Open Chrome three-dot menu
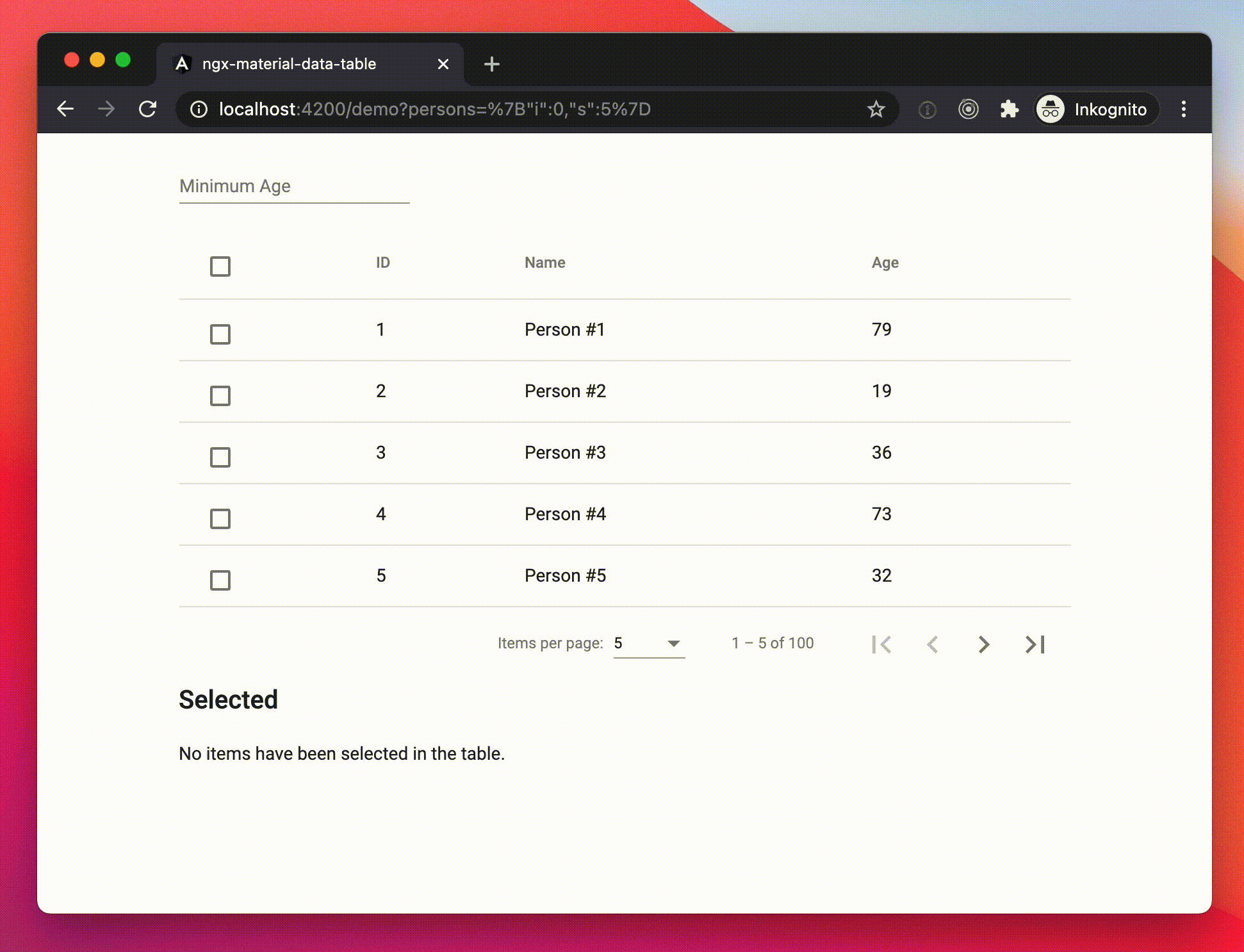Image resolution: width=1244 pixels, height=952 pixels. (1183, 110)
